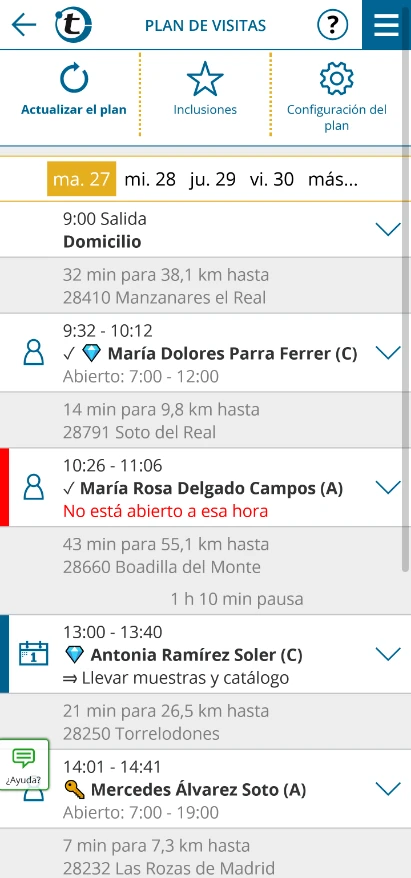Open the help question mark icon
The height and width of the screenshot is (878, 411).
pyautogui.click(x=333, y=25)
